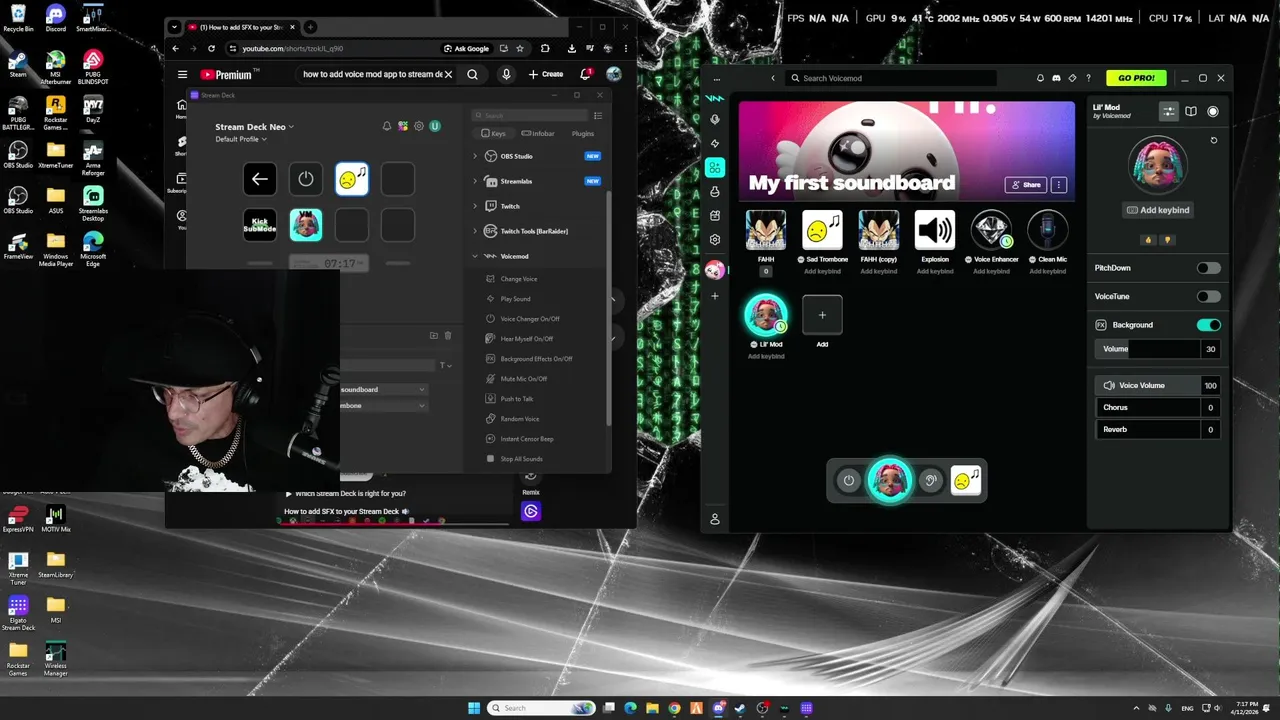Select Play Sound action
The height and width of the screenshot is (720, 1280).
[516, 299]
